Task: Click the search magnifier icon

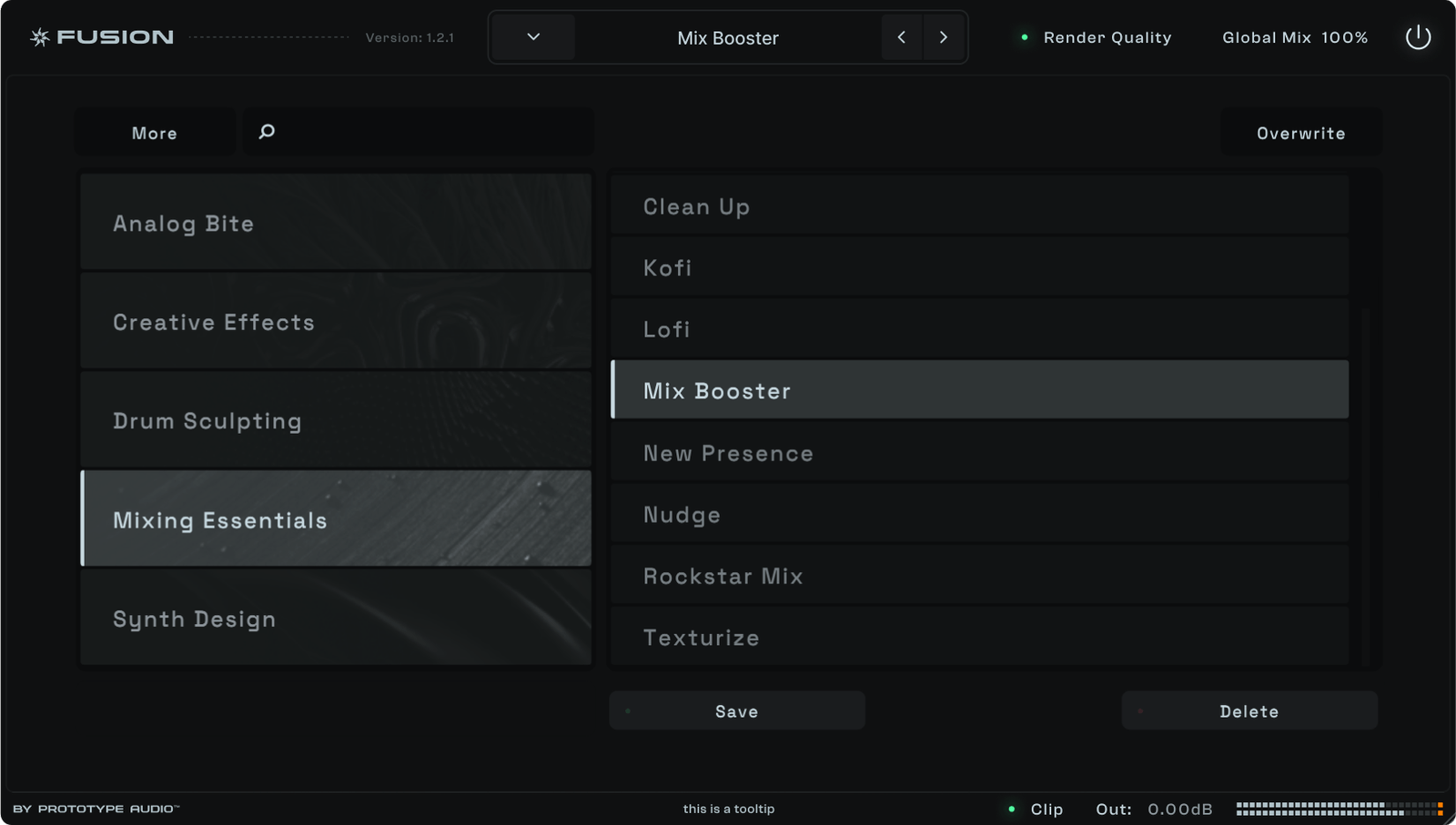Action: [x=265, y=131]
